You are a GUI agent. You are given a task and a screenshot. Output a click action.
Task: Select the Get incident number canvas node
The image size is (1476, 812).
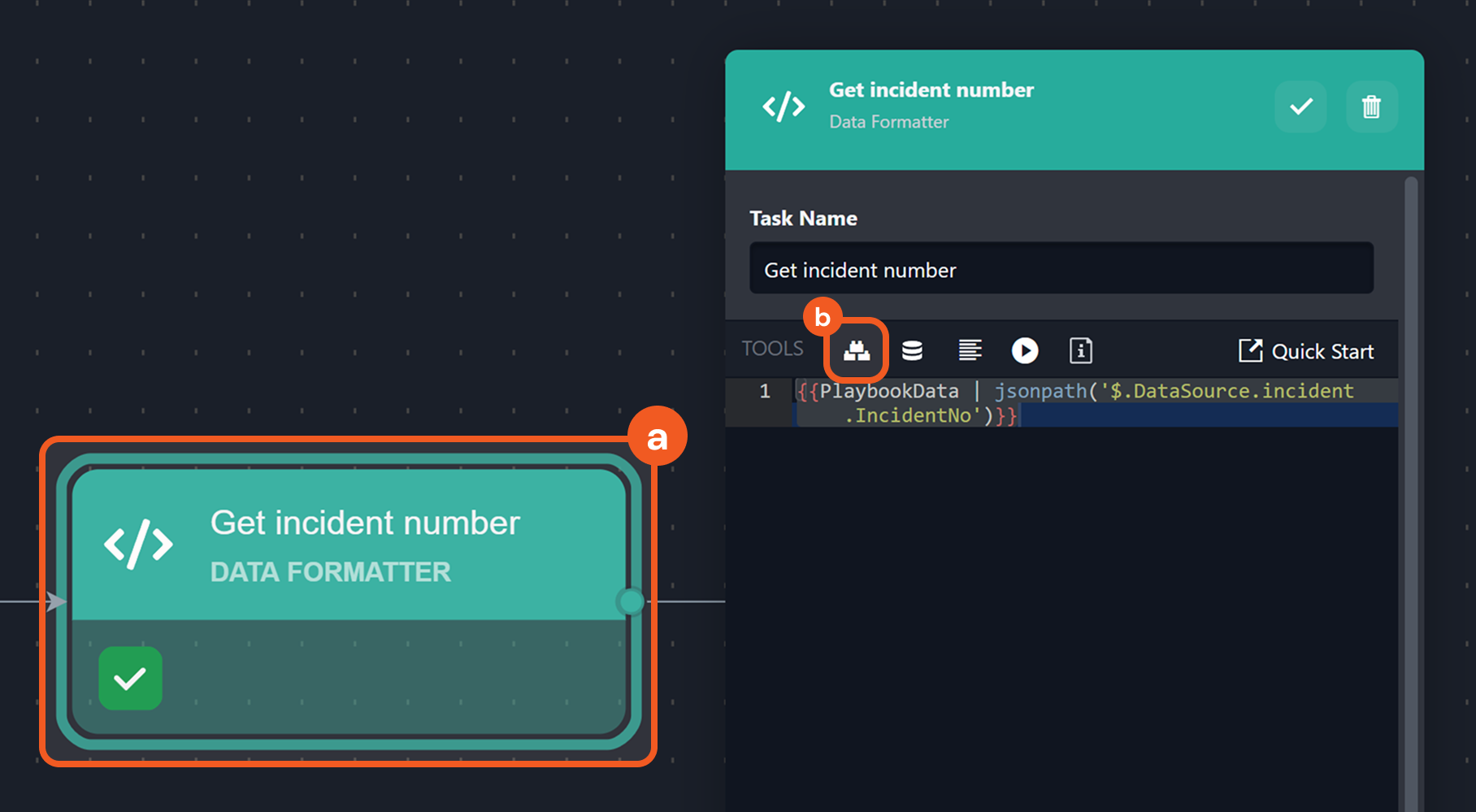point(349,601)
